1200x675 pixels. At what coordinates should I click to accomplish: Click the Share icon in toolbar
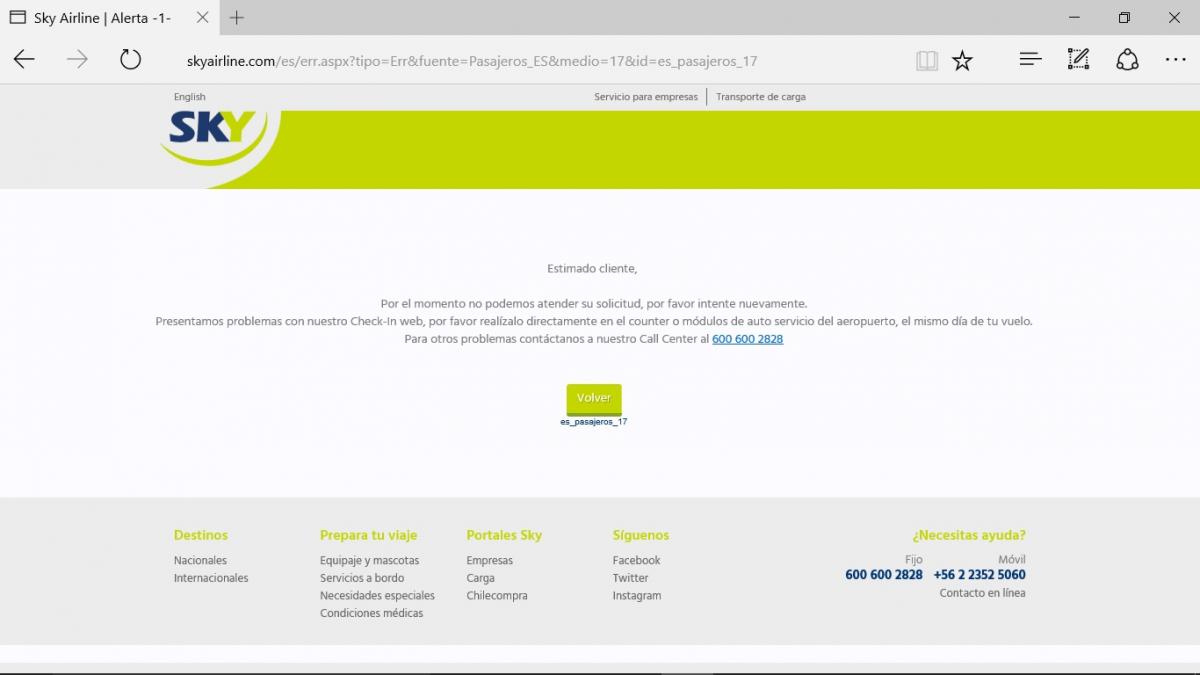coord(1127,60)
